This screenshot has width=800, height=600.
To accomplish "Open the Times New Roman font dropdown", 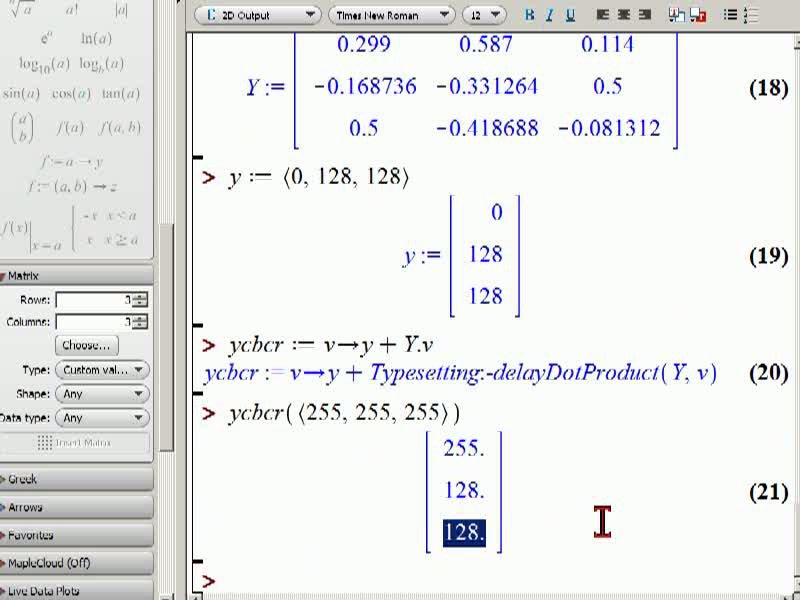I will 391,15.
